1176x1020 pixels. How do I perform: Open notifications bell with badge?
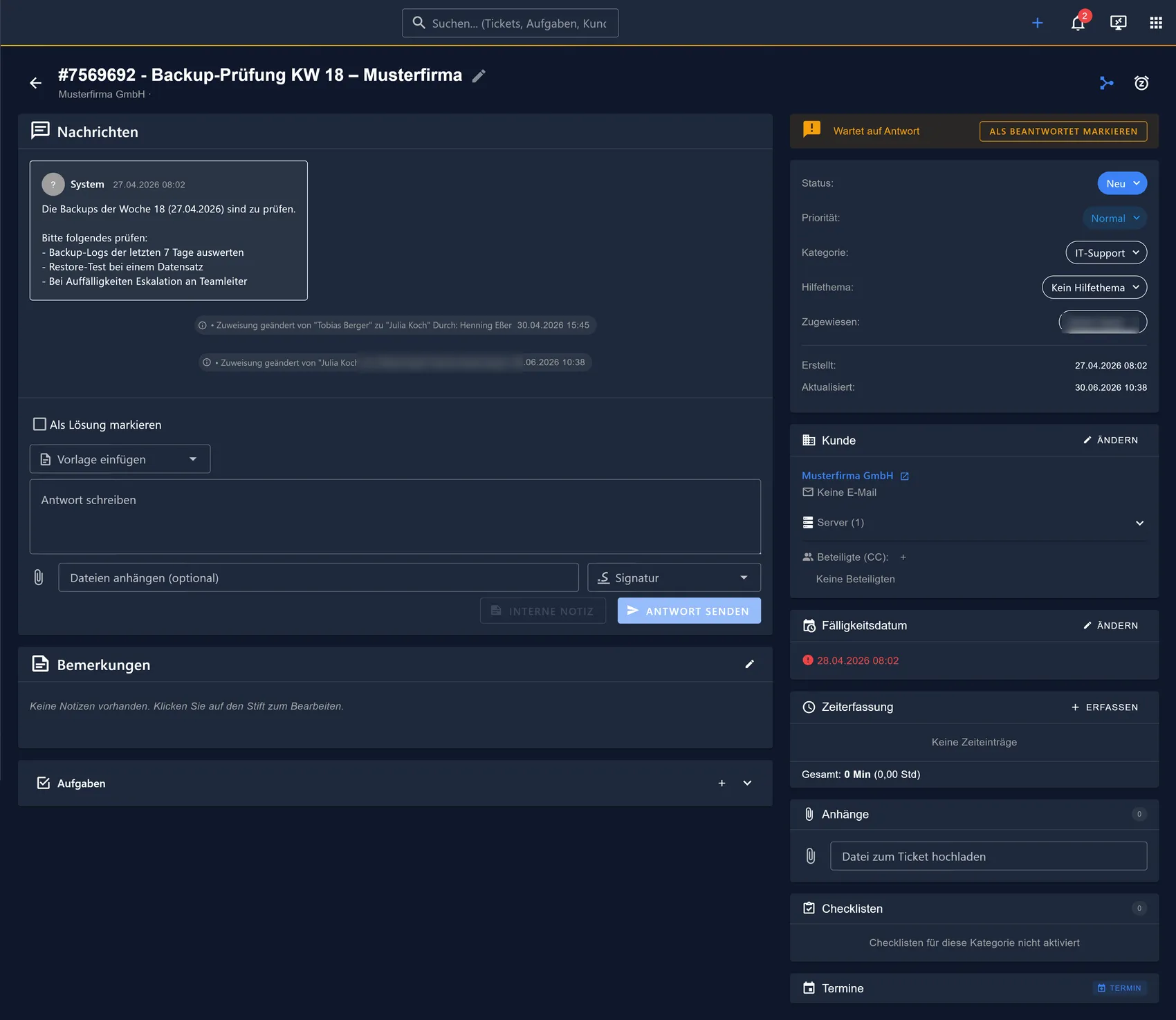[x=1078, y=23]
